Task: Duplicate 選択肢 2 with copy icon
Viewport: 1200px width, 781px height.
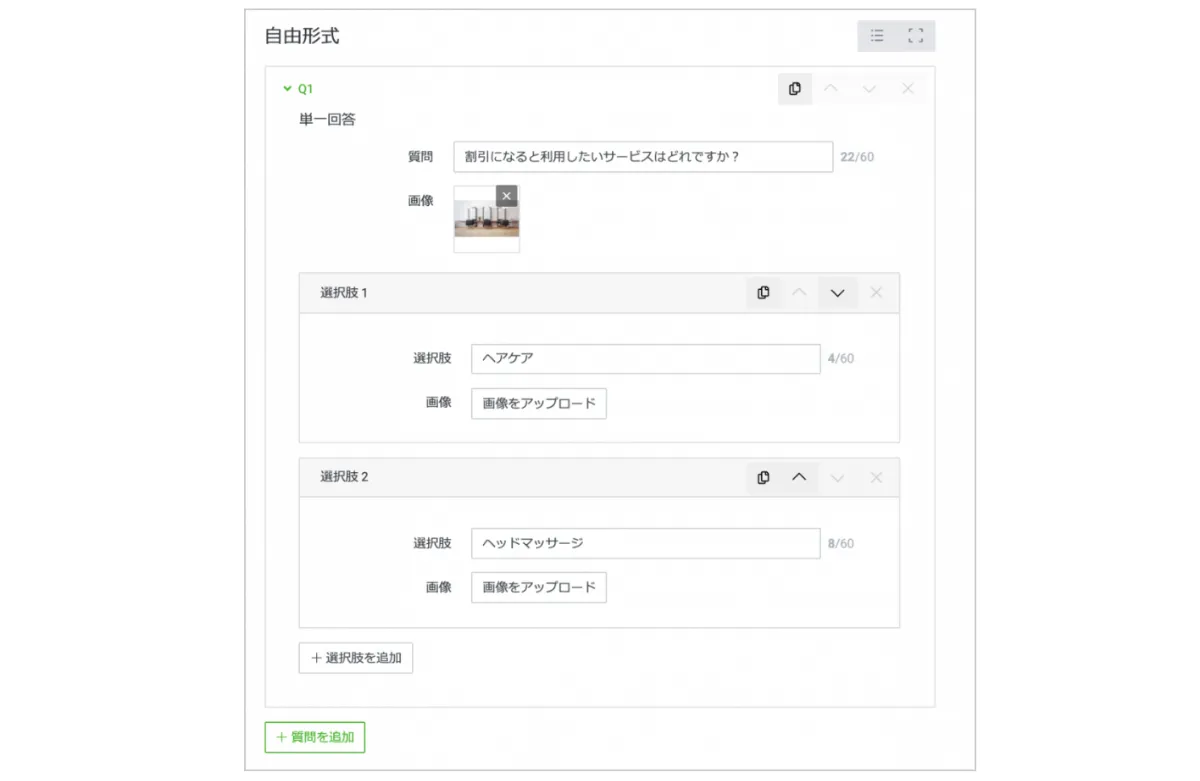Action: click(764, 477)
